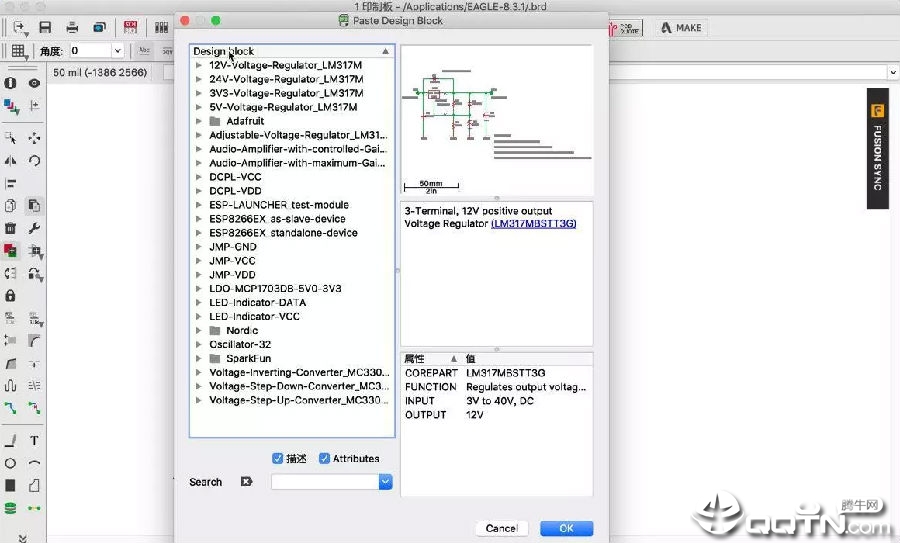Select JMP-GND entry

click(x=232, y=247)
